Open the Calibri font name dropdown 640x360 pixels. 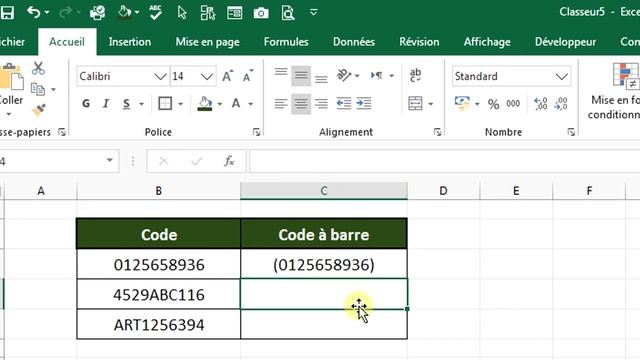coord(160,76)
